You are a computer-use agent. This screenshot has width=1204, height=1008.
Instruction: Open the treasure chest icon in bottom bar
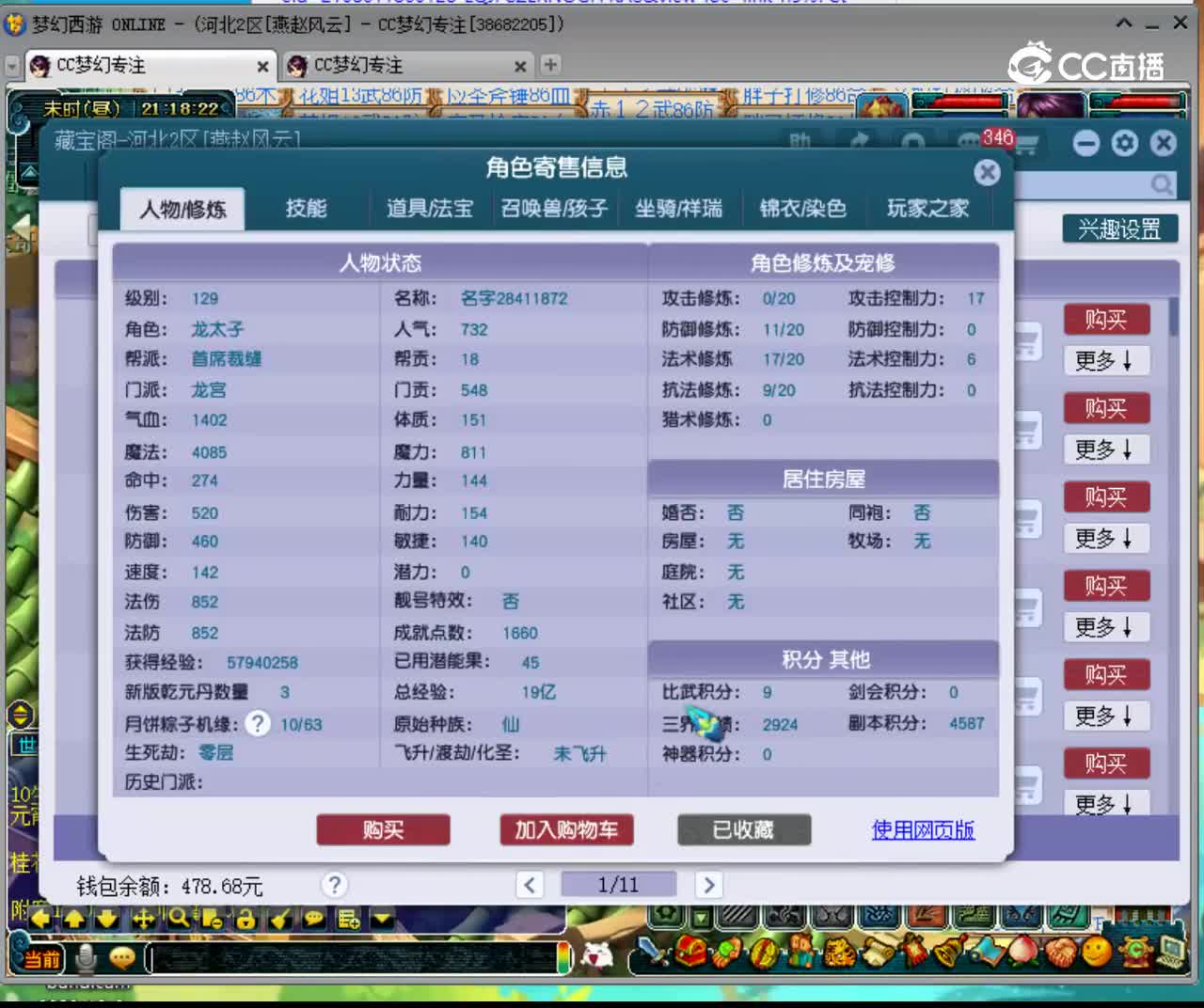point(689,952)
